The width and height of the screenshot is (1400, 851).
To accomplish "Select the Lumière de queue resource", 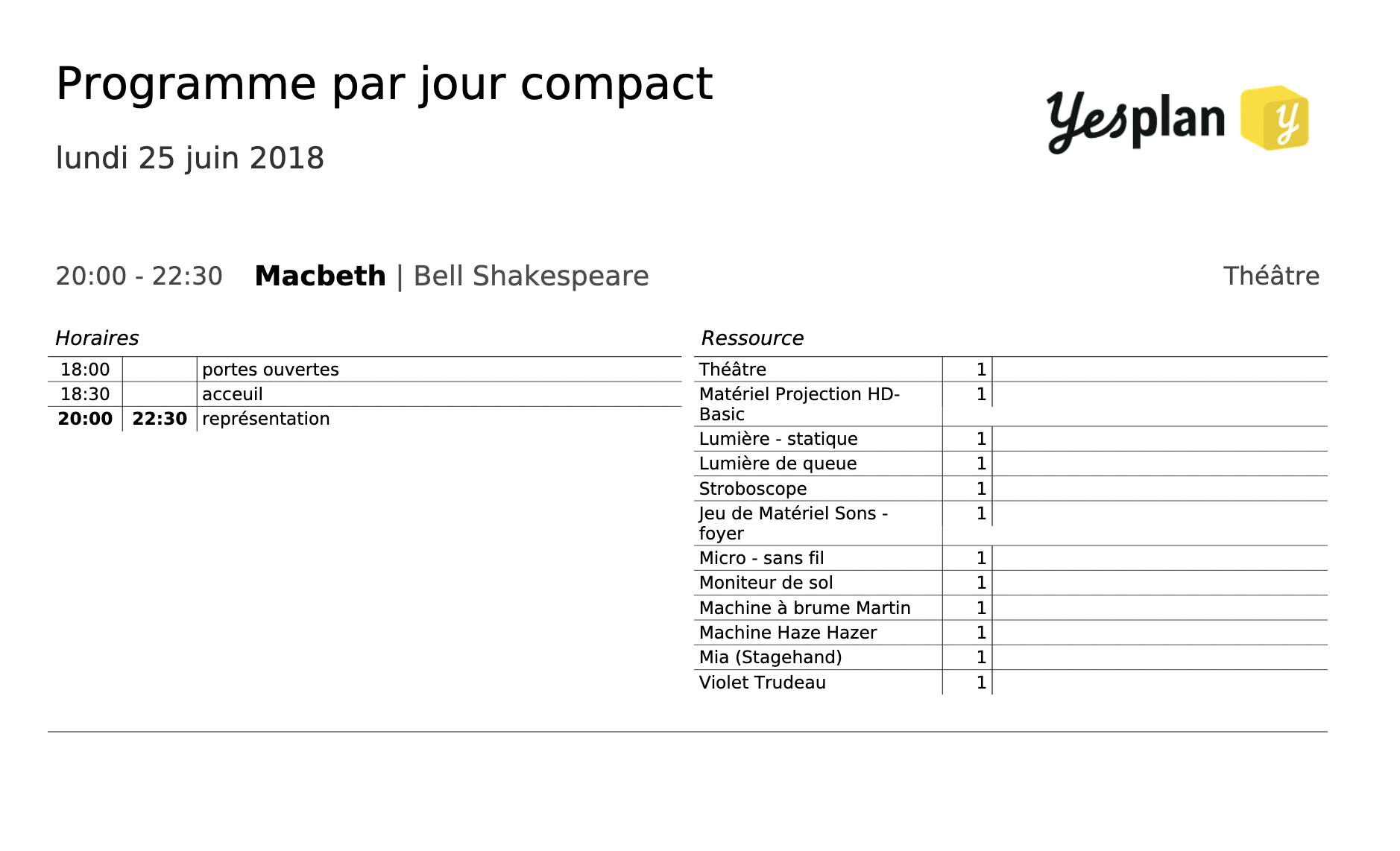I will click(778, 464).
